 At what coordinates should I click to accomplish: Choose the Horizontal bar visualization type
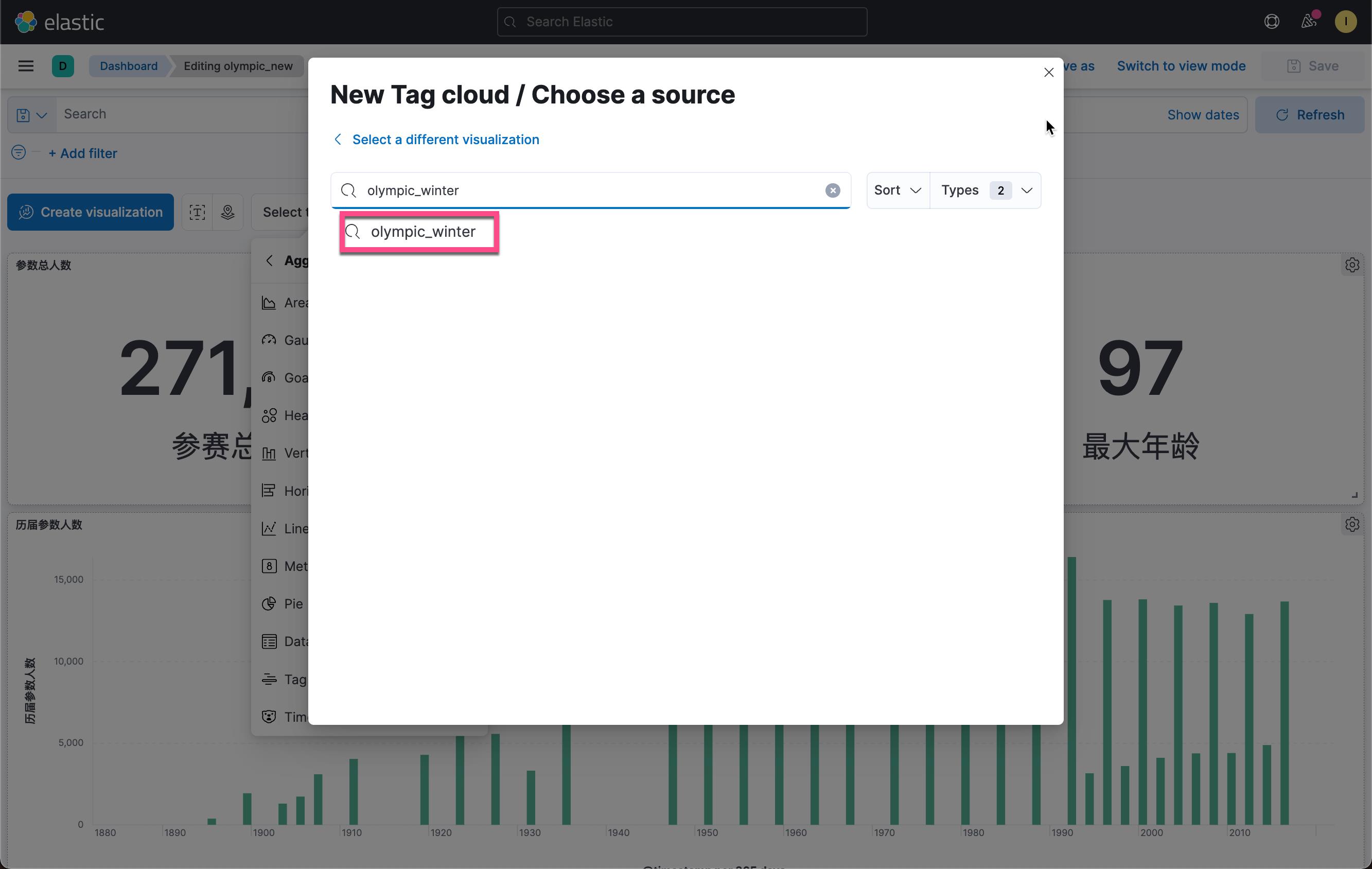pyautogui.click(x=285, y=491)
